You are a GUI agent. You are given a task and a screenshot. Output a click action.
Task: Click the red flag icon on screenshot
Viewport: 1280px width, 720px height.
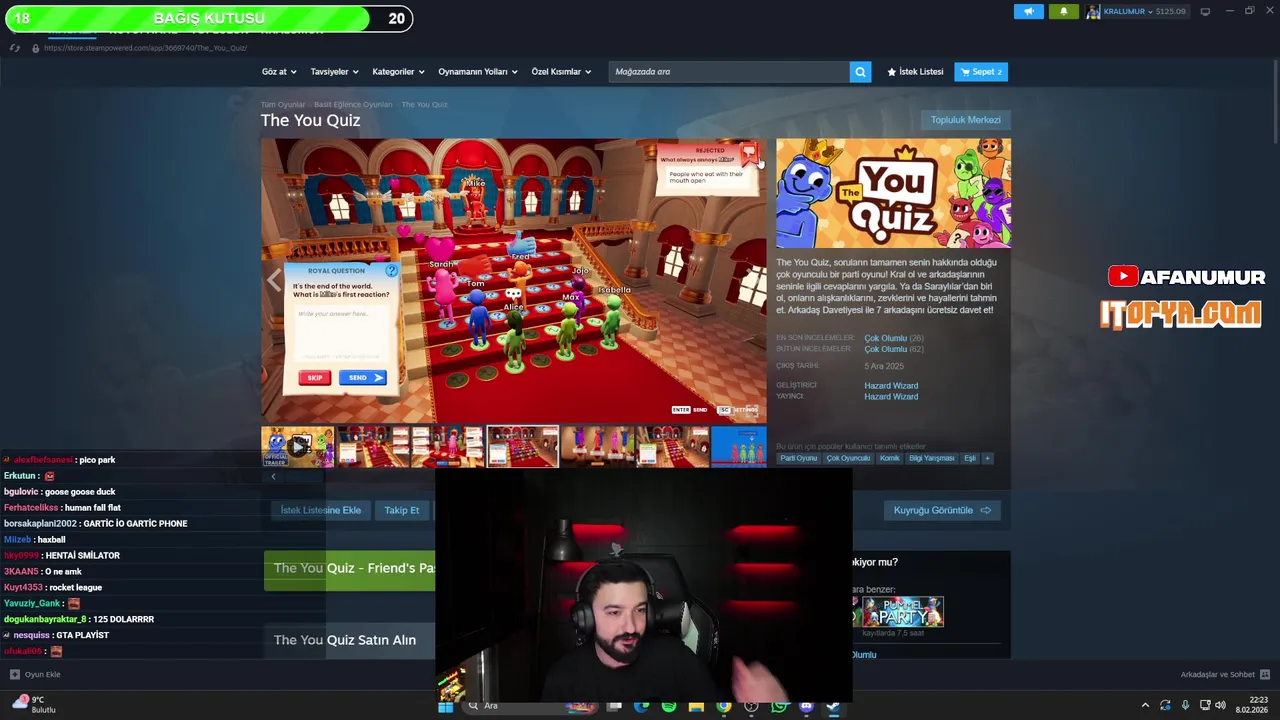[x=749, y=152]
